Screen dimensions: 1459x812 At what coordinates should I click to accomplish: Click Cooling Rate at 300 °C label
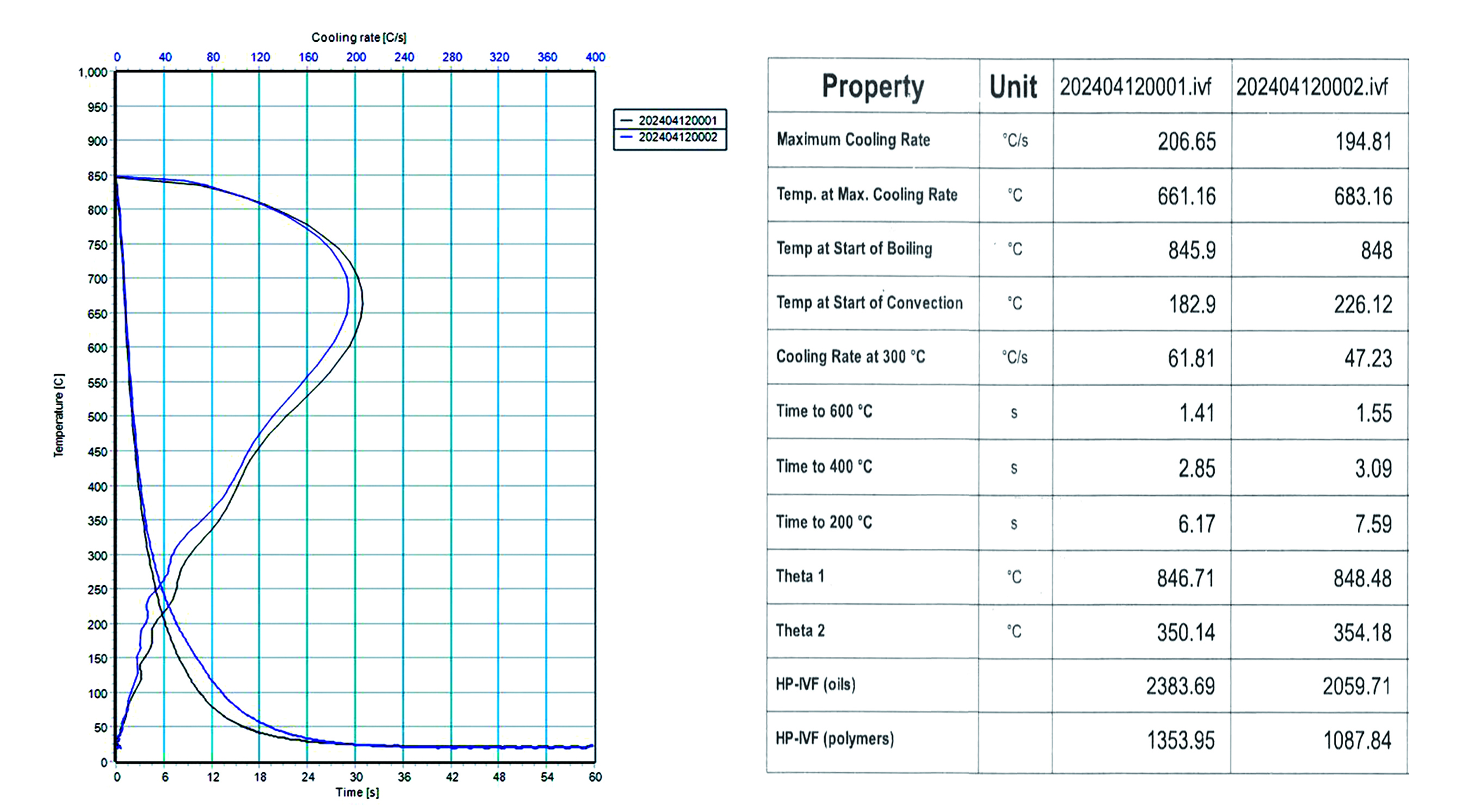coord(851,357)
